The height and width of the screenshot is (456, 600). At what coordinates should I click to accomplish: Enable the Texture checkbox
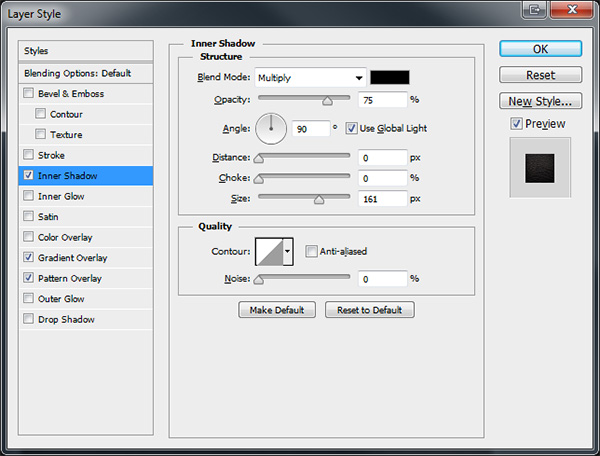[x=40, y=134]
